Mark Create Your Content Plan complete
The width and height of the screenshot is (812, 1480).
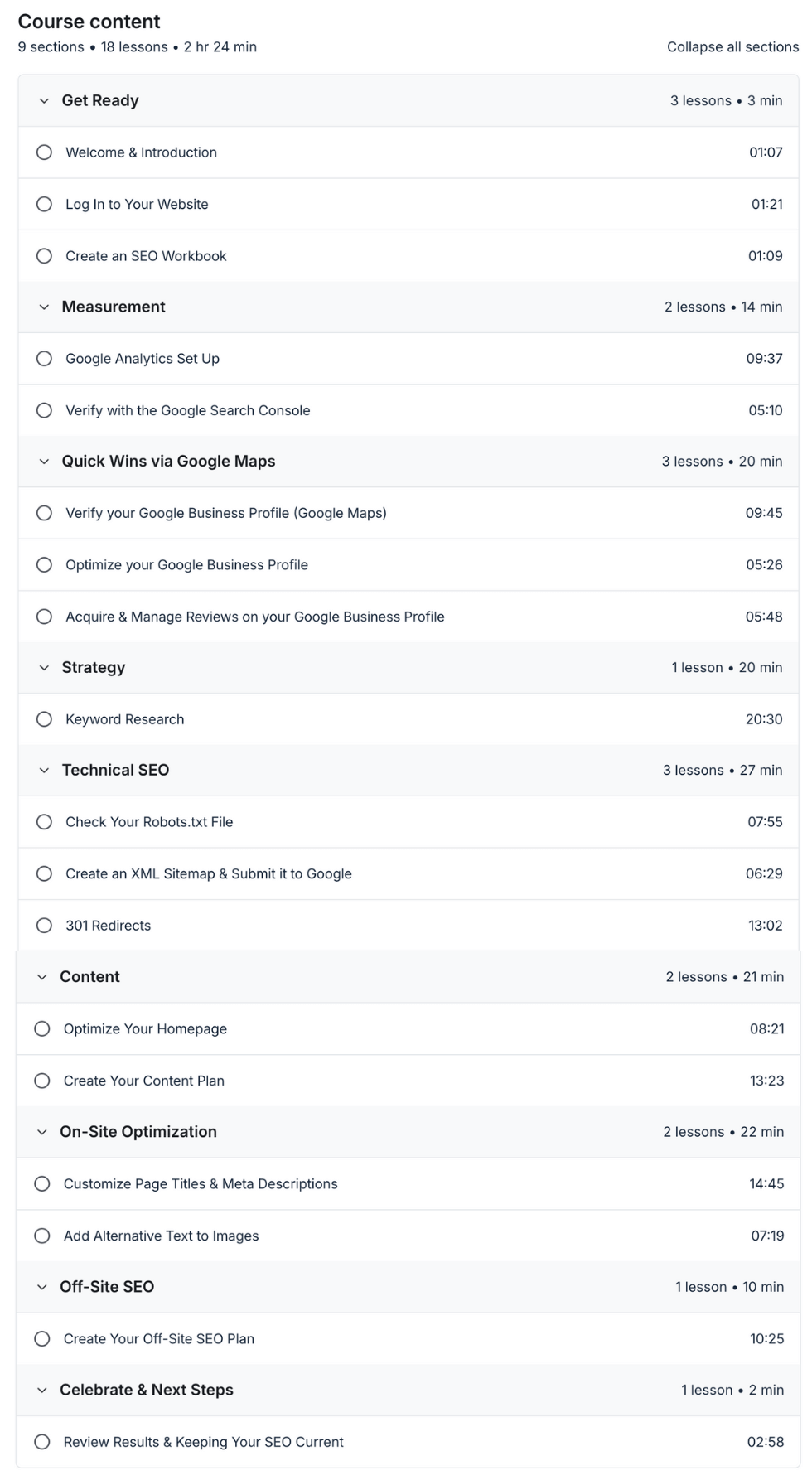click(44, 1080)
